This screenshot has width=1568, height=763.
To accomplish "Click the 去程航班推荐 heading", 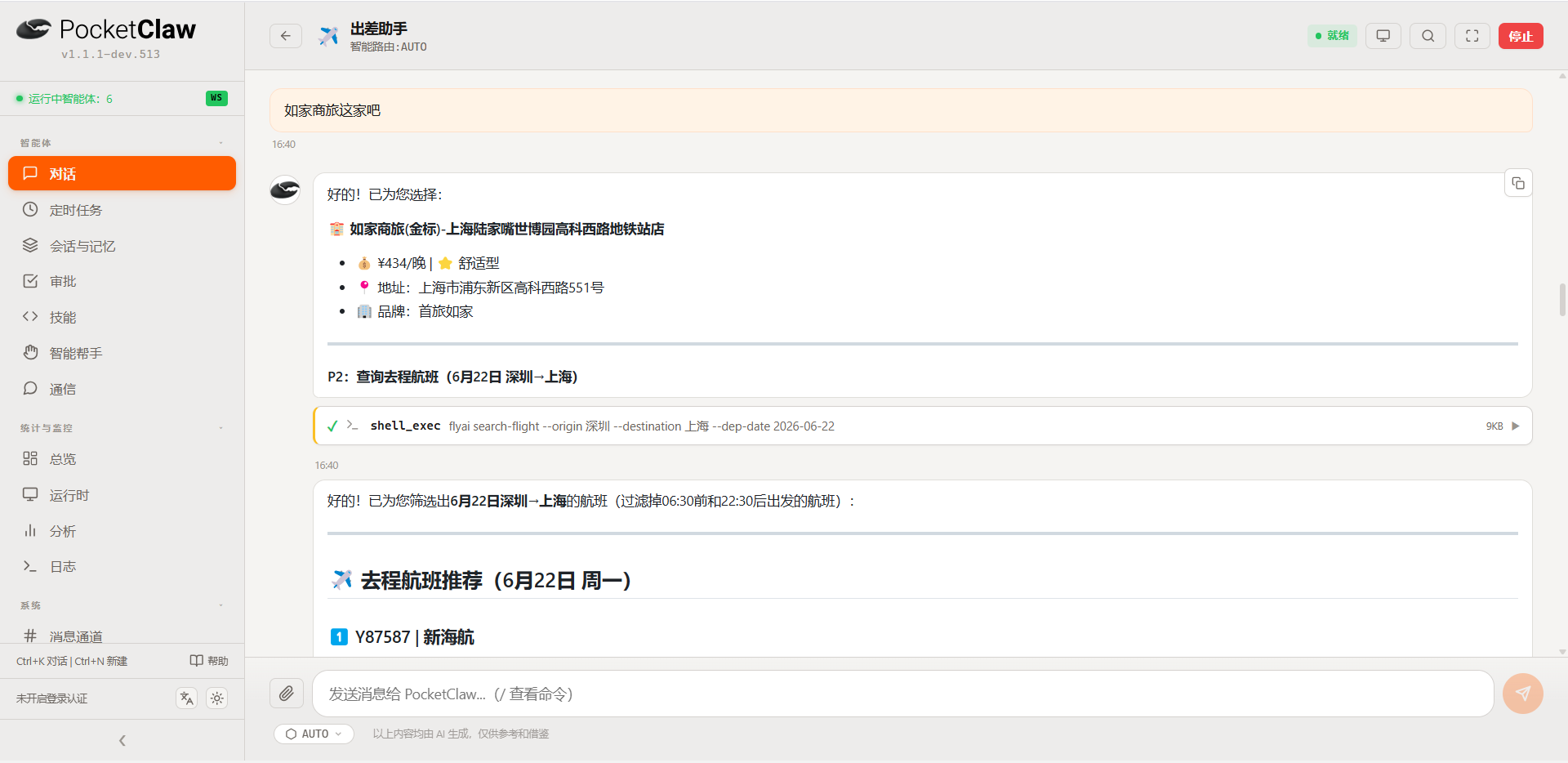I will click(496, 580).
